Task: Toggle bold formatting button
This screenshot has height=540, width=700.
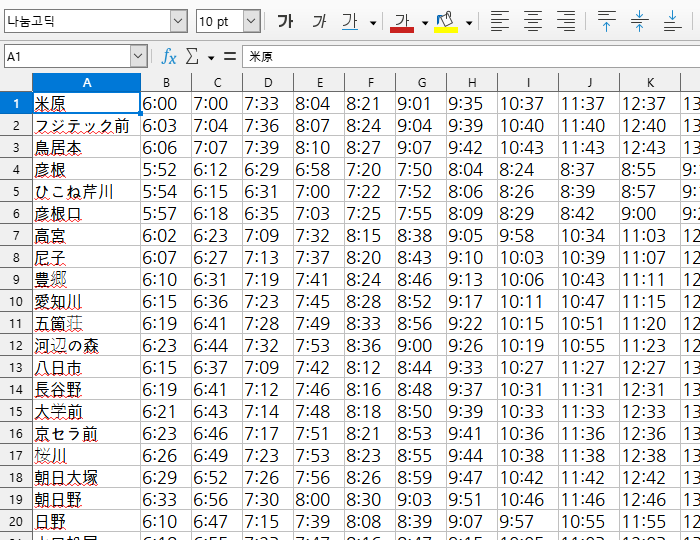Action: pyautogui.click(x=285, y=21)
